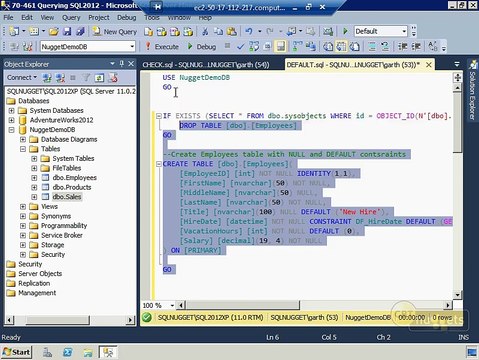This screenshot has height=360, width=479.
Task: Collapse the IF EXISTS code block
Action: (159, 116)
